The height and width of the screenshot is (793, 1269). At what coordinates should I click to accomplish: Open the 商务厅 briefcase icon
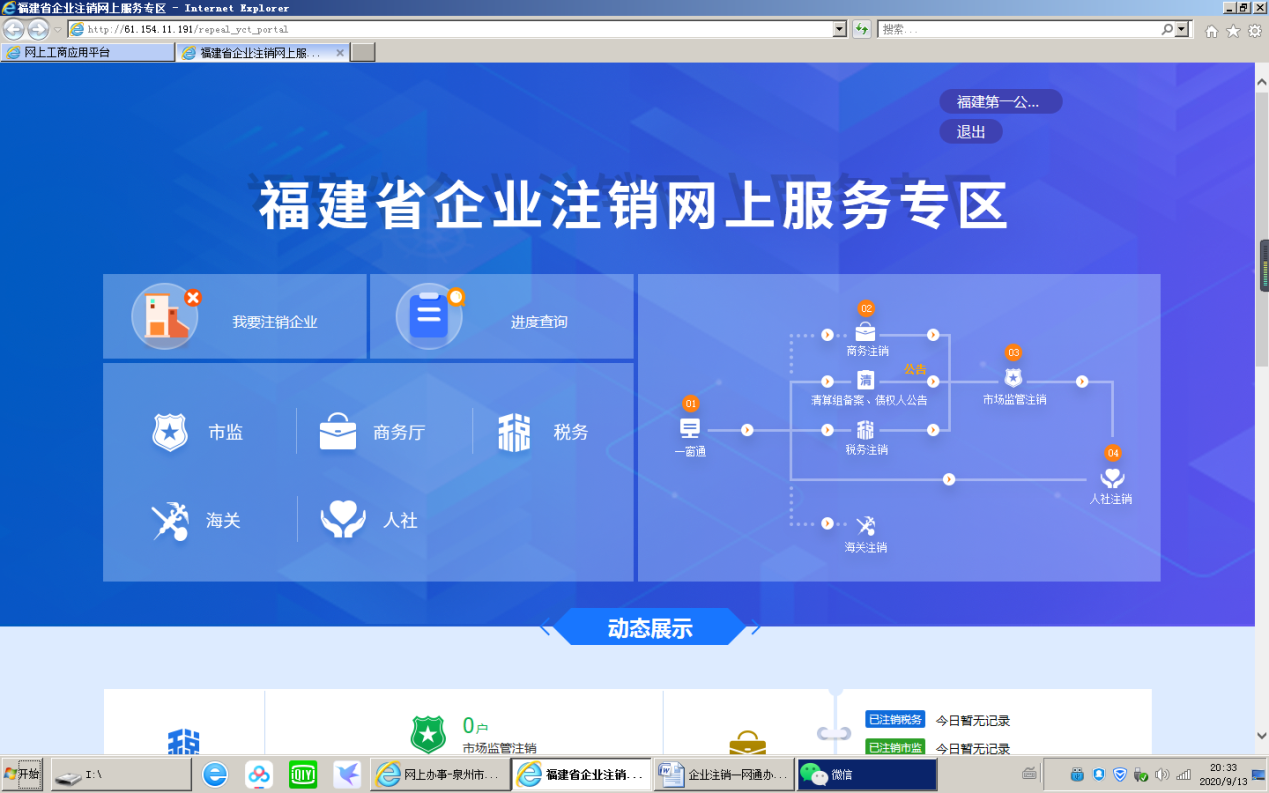pyautogui.click(x=337, y=433)
